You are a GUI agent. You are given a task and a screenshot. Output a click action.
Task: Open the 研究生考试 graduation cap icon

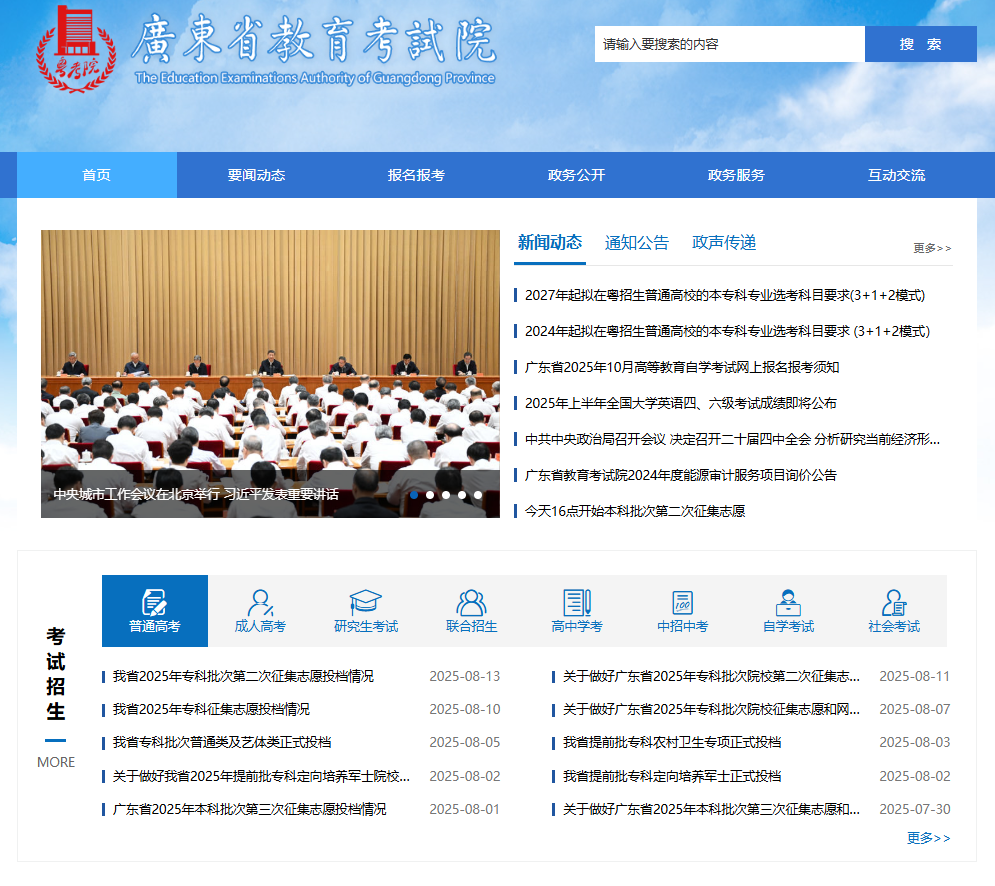click(x=365, y=602)
